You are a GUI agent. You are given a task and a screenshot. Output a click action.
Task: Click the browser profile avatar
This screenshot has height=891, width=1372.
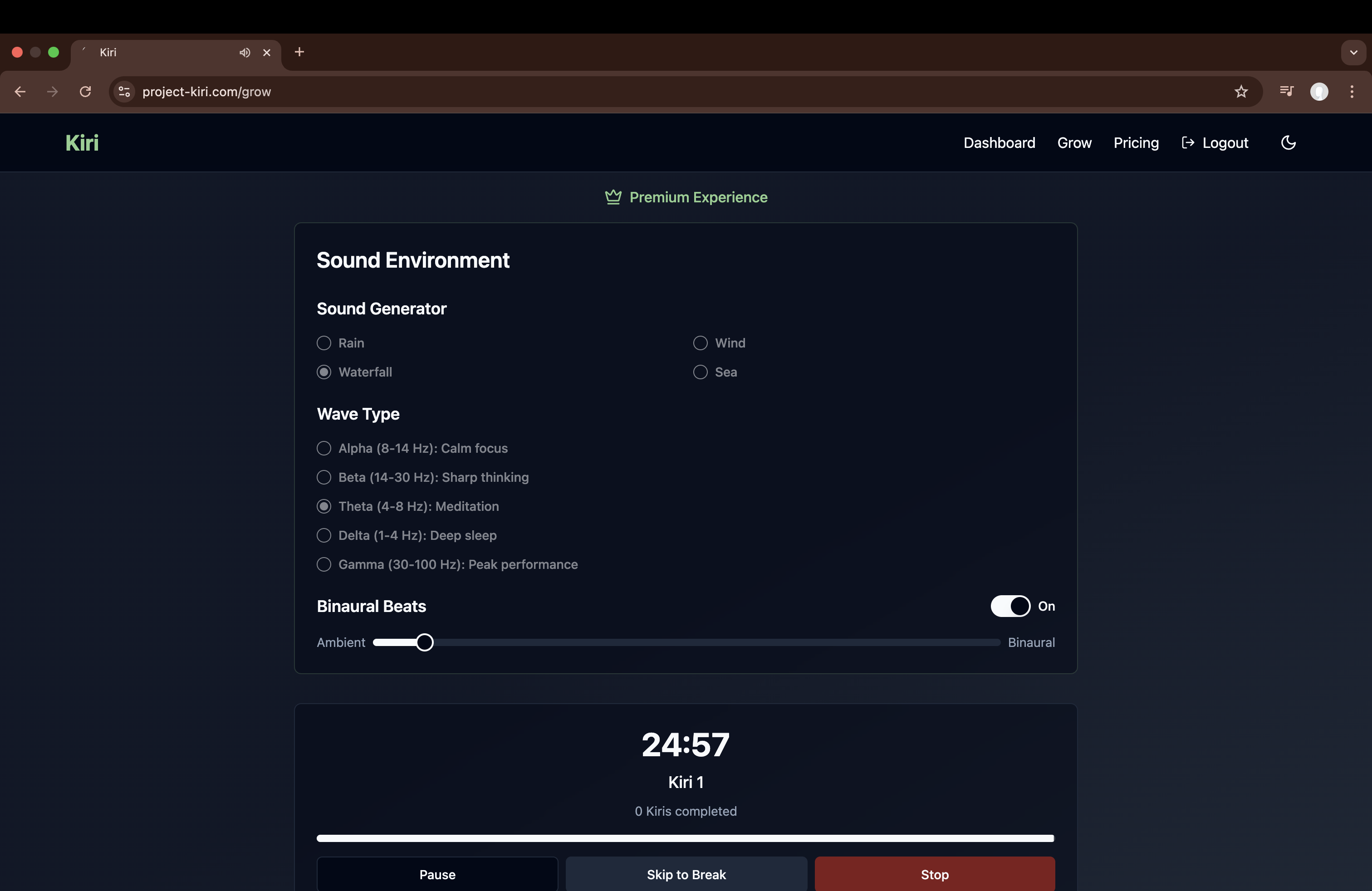pyautogui.click(x=1319, y=91)
